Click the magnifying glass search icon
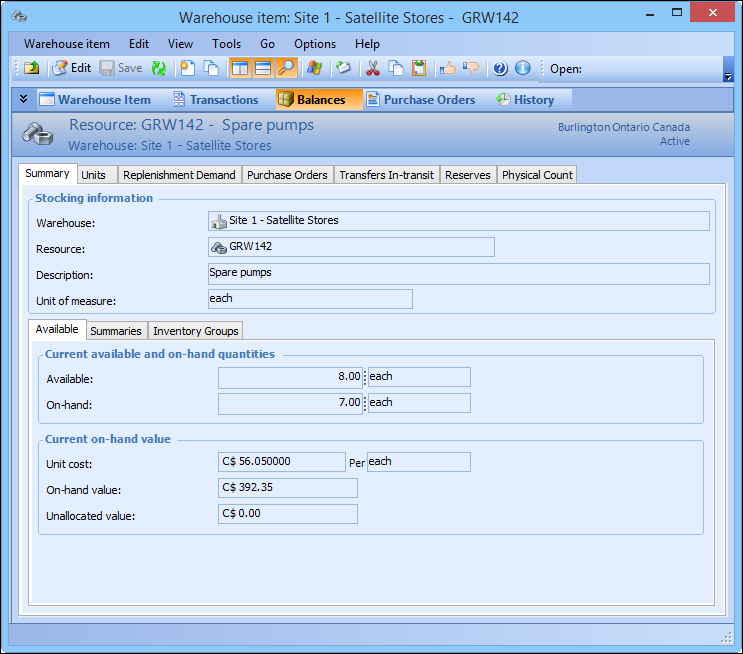 [286, 69]
